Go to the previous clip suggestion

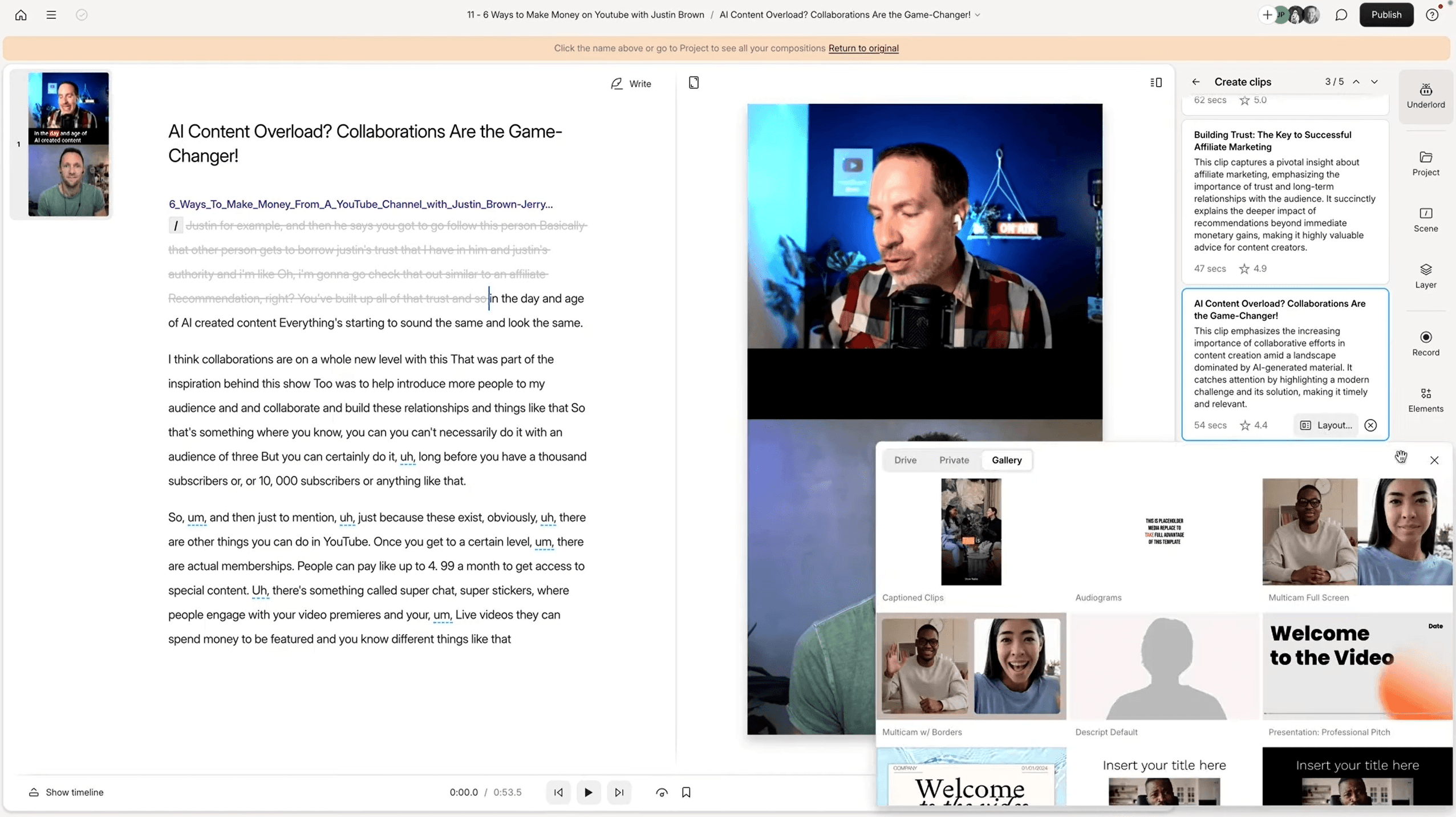tap(1356, 82)
